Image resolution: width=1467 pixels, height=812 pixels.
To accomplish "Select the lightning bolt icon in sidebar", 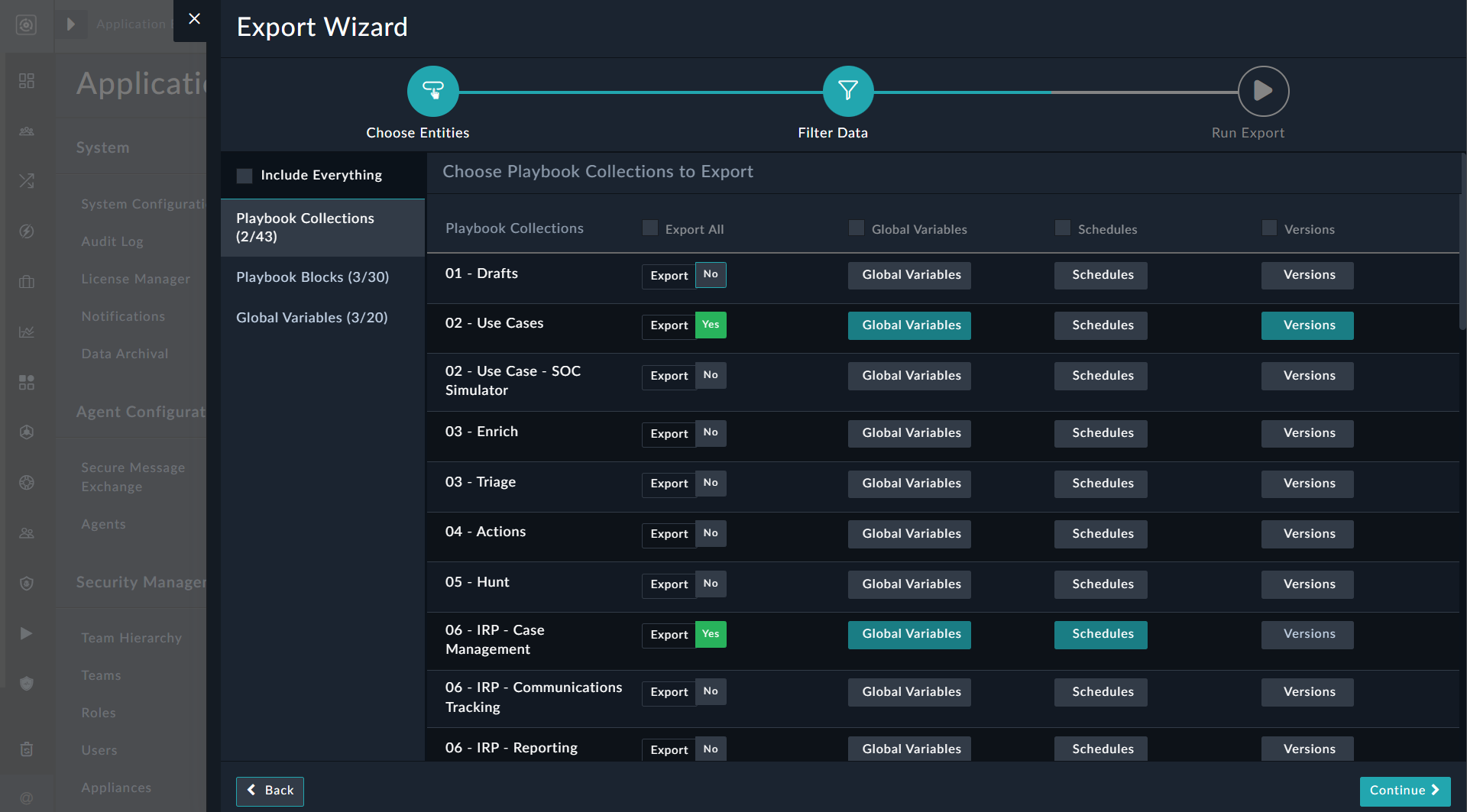I will point(27,231).
